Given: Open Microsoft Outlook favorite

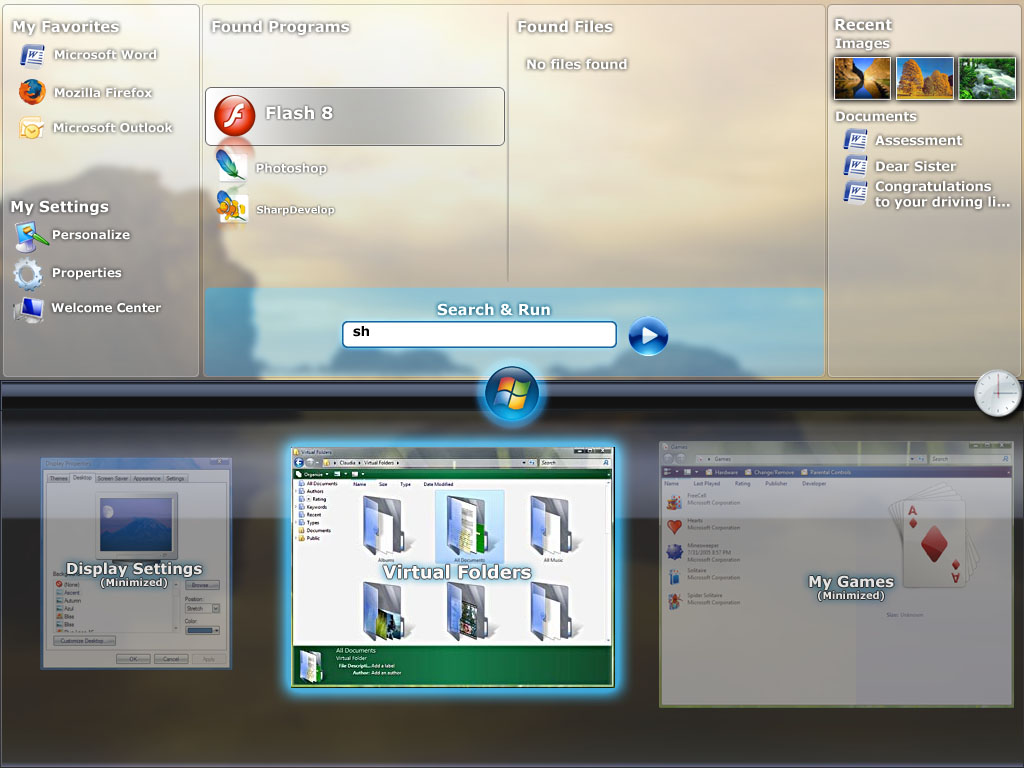Looking at the screenshot, I should coord(95,127).
